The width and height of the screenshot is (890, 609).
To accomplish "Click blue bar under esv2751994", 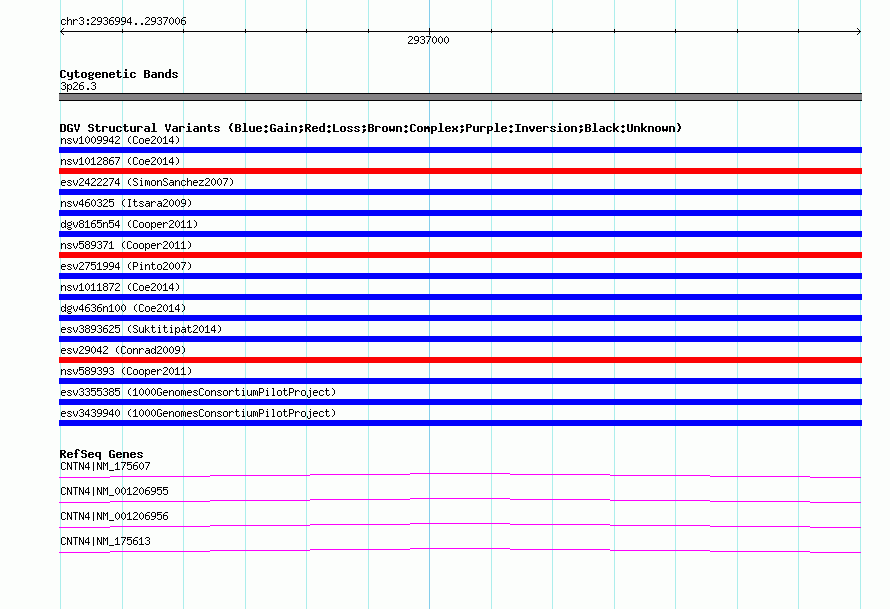I will pyautogui.click(x=460, y=276).
